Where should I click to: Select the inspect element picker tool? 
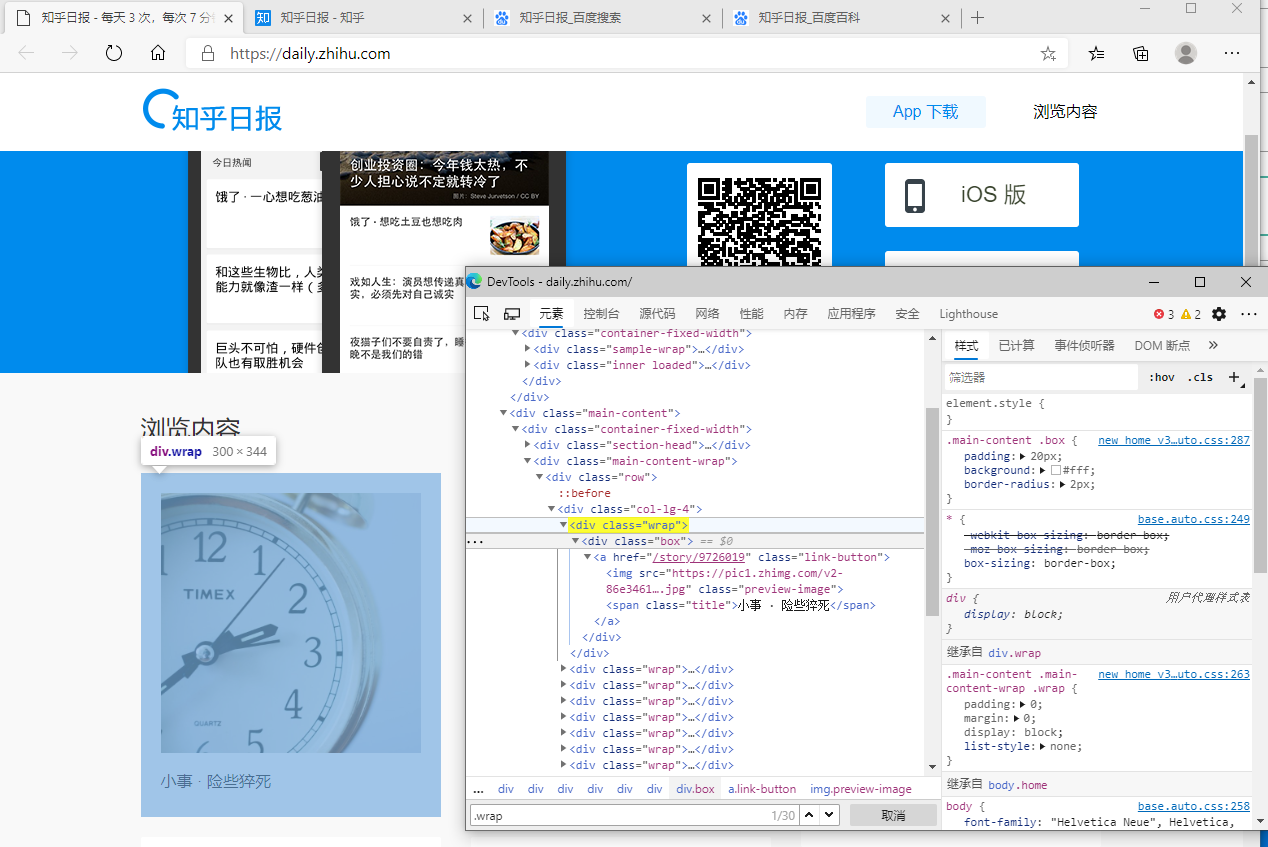481,313
